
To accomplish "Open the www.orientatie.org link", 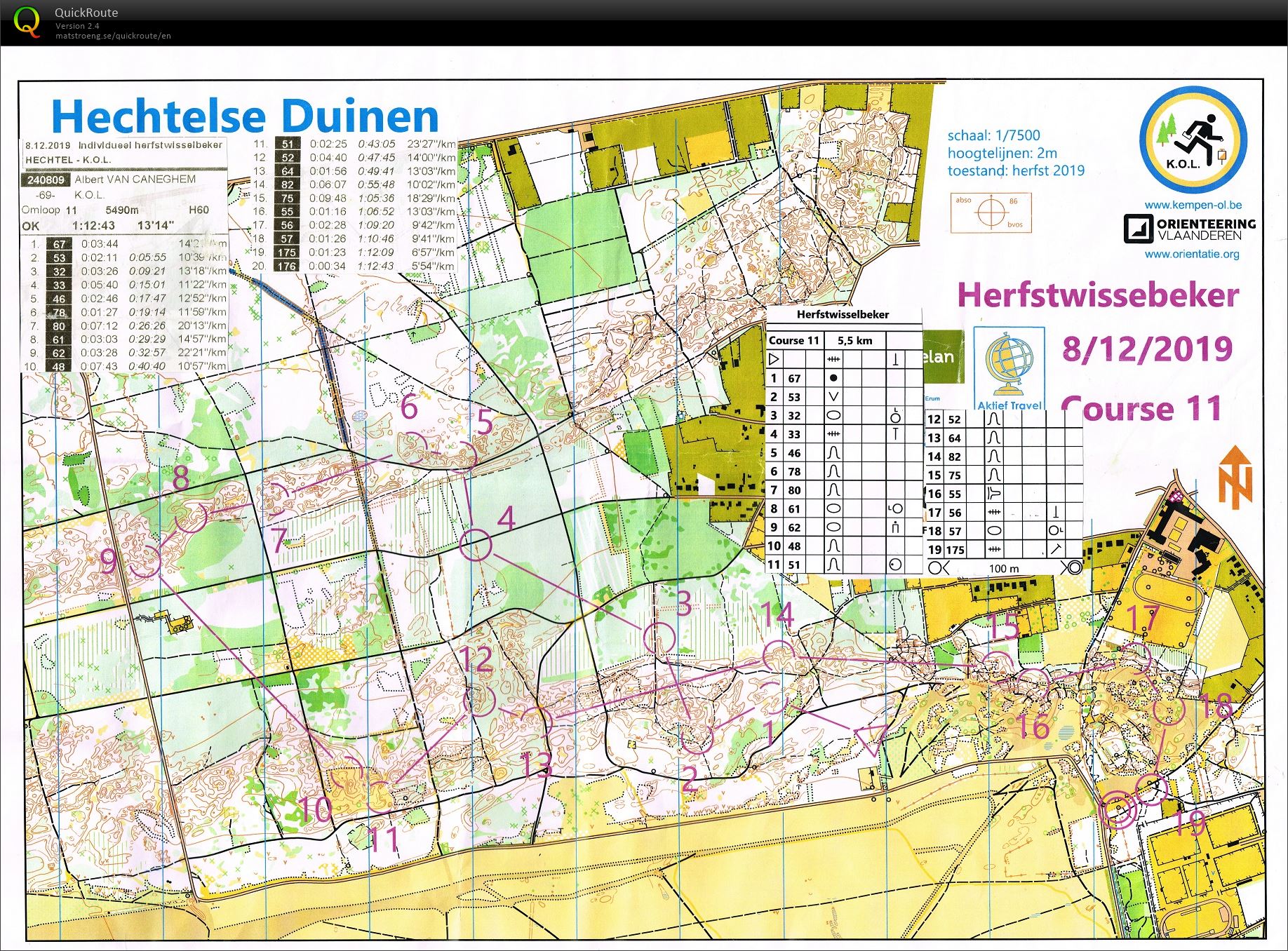I will click(x=1192, y=254).
